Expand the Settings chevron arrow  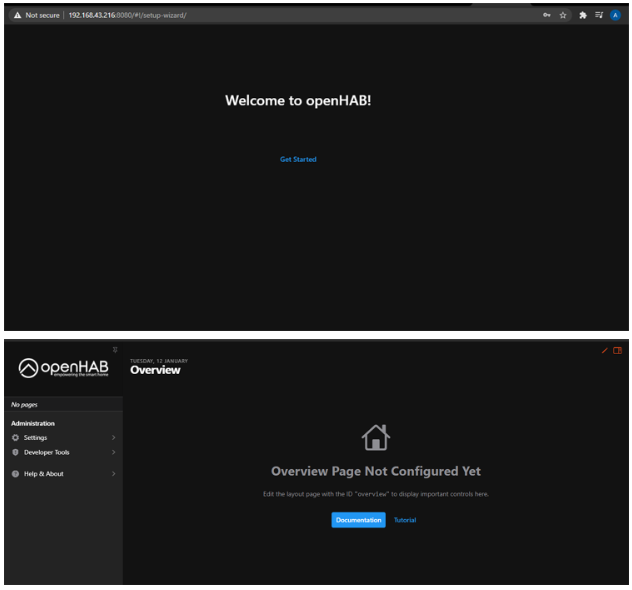point(113,437)
